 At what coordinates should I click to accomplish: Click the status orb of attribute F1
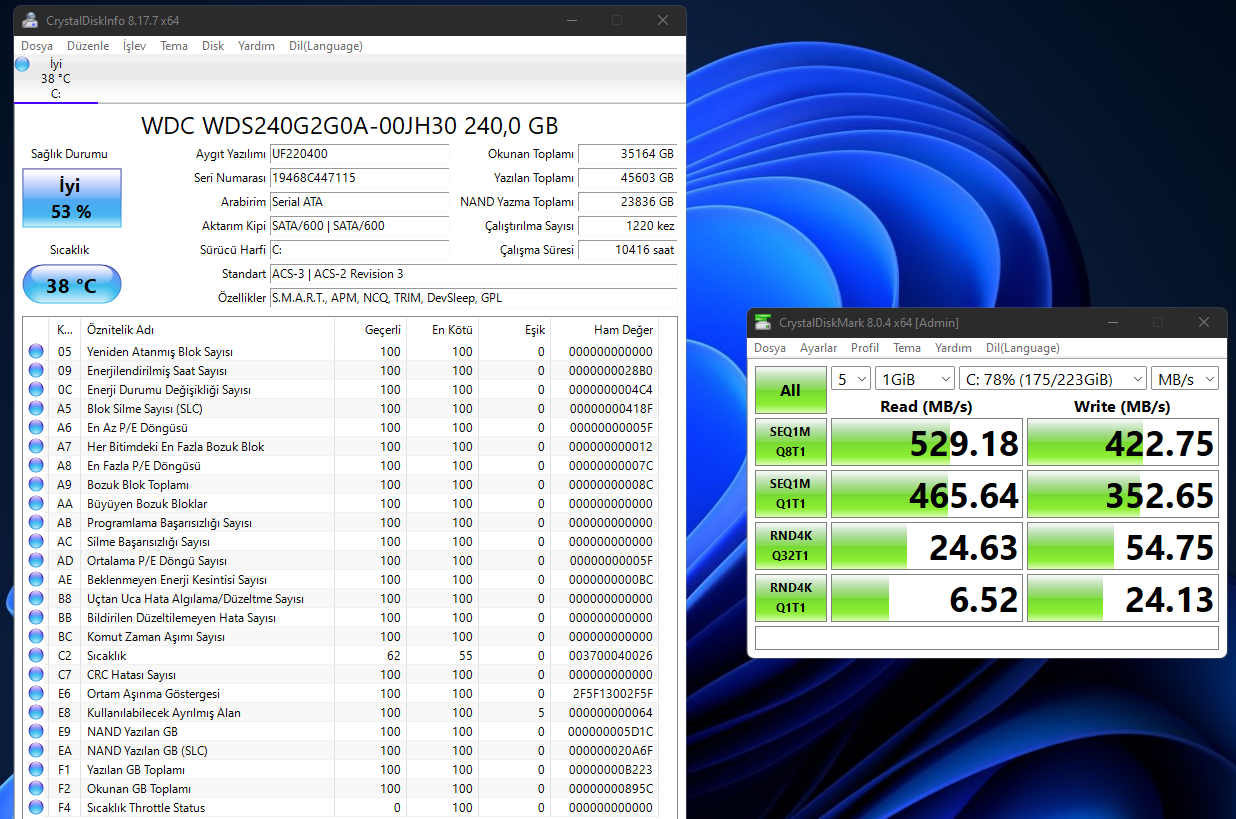[37, 769]
